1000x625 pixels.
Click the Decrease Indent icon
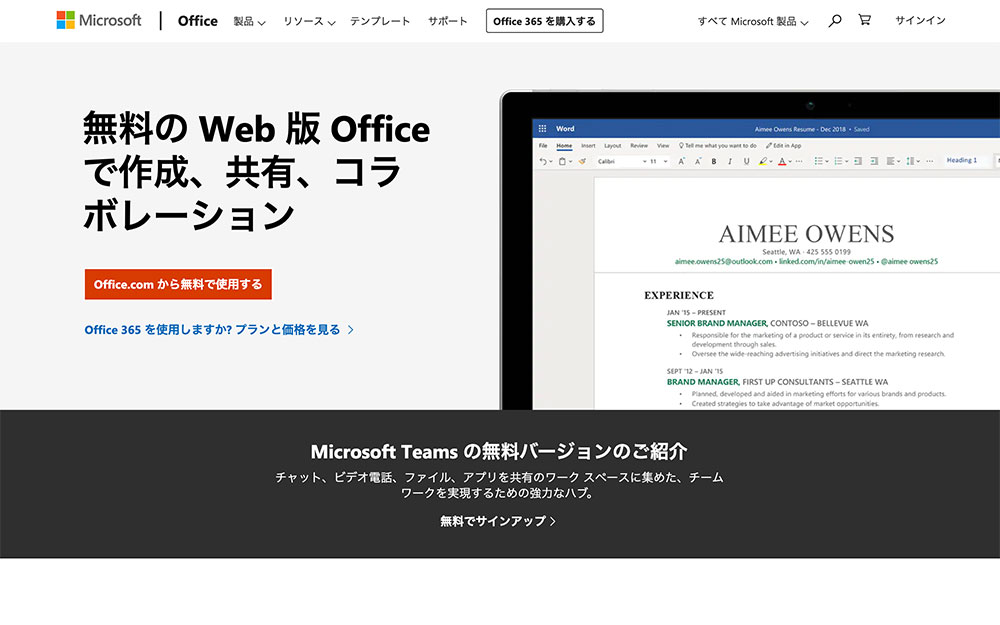coord(858,161)
